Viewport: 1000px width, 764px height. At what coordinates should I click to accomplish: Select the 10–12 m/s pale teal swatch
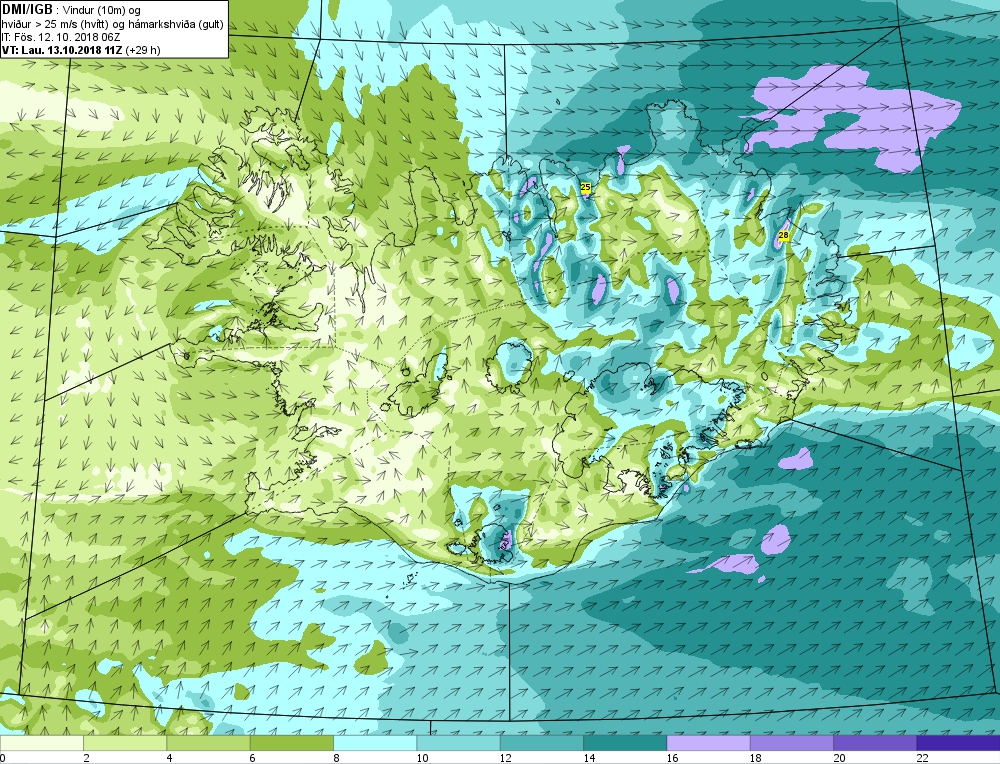tap(458, 743)
